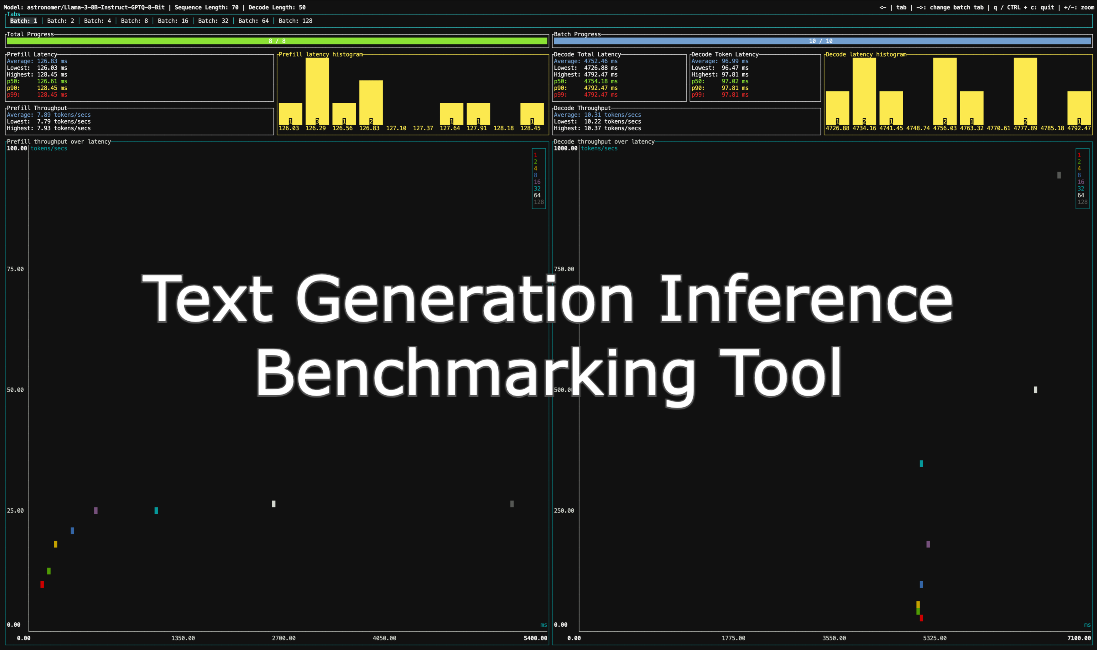Select the first Decode latency histogram bar
This screenshot has height=650, width=1097.
837,108
